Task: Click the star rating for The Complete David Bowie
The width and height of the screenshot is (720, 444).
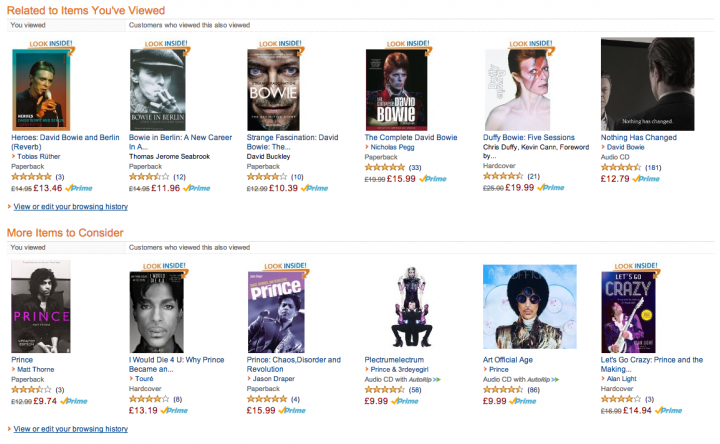Action: pos(385,167)
